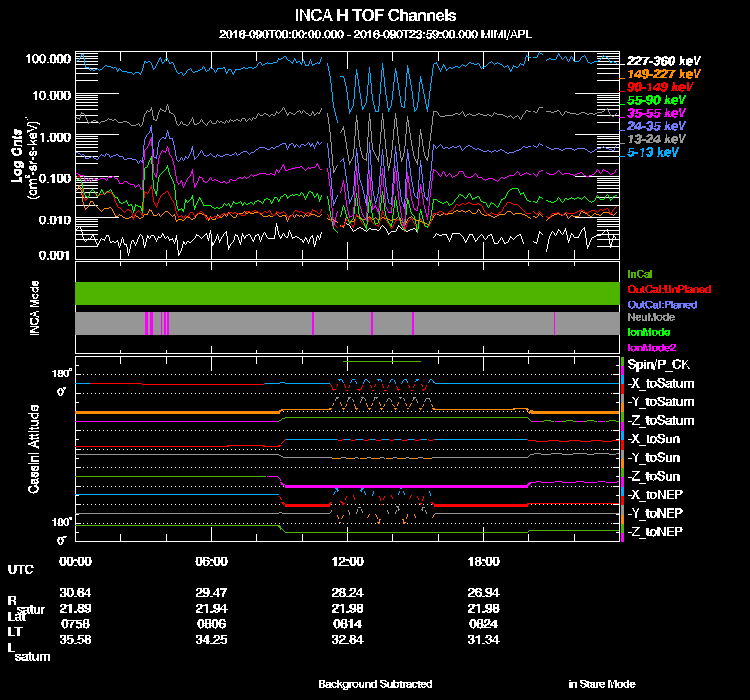Viewport: 750px width, 700px height.
Task: Select the -Z_toNEP attitude label
Action: tap(656, 531)
